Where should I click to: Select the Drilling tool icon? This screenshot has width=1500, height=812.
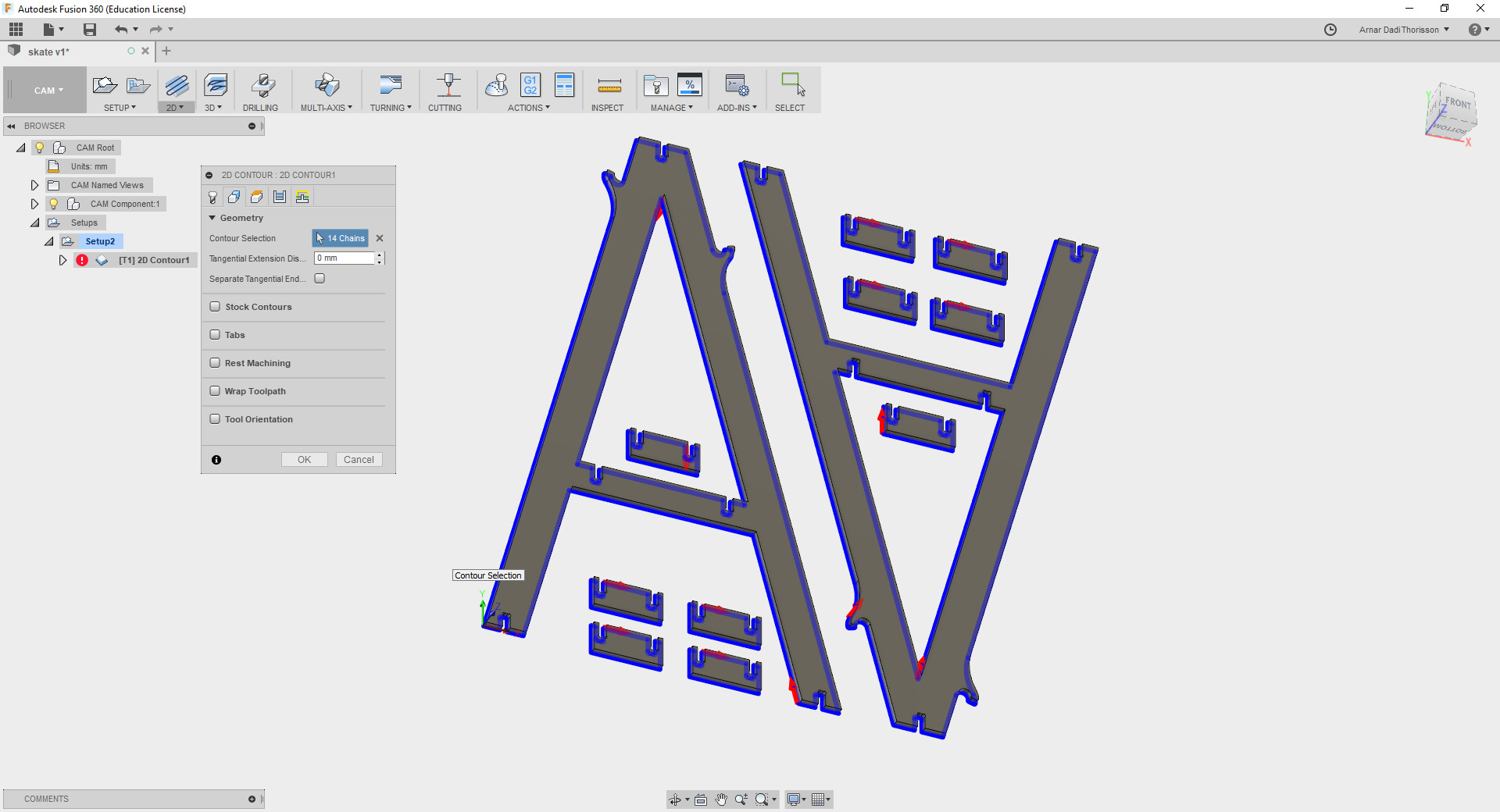point(262,85)
